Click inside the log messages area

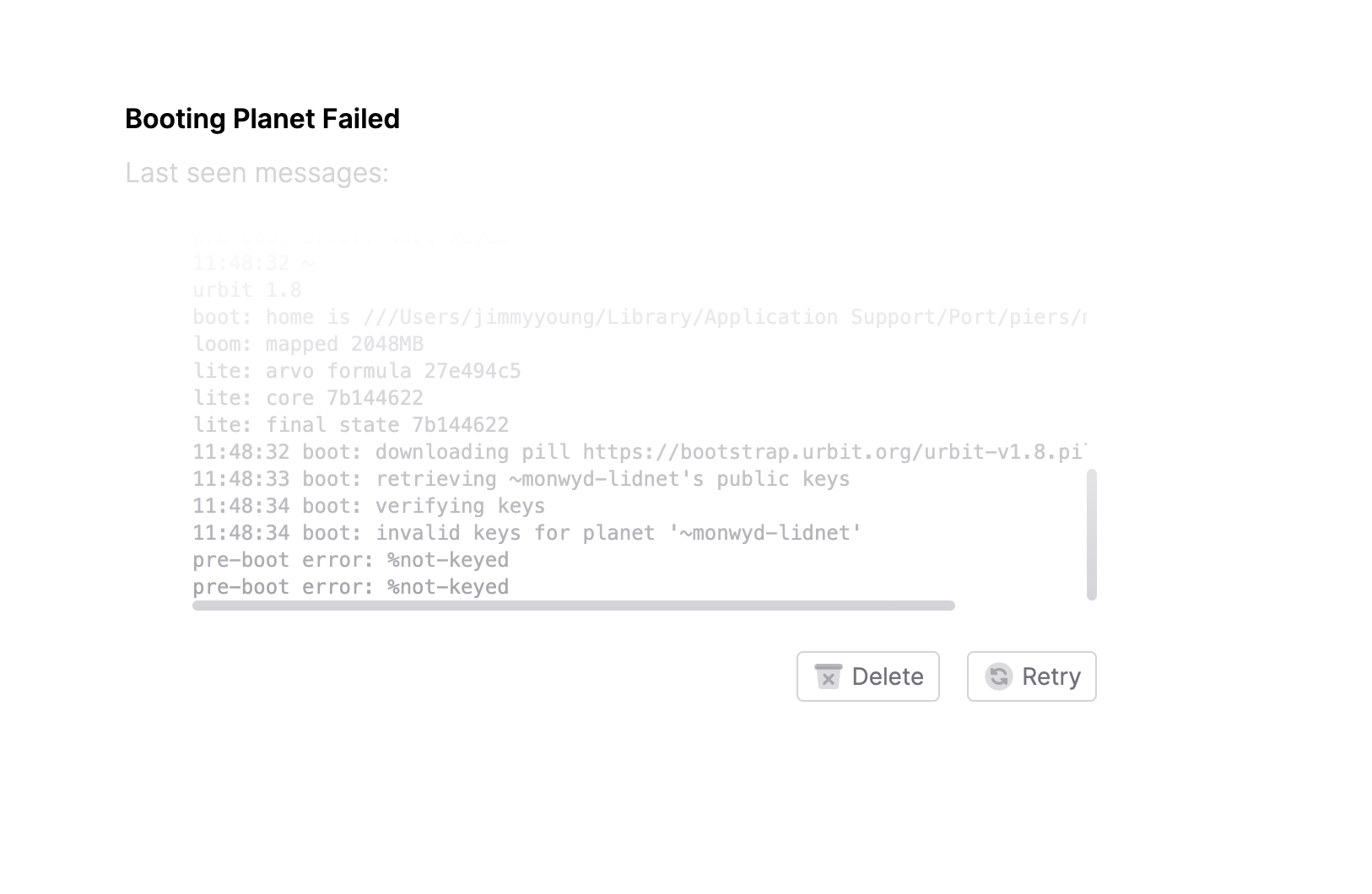tap(591, 422)
